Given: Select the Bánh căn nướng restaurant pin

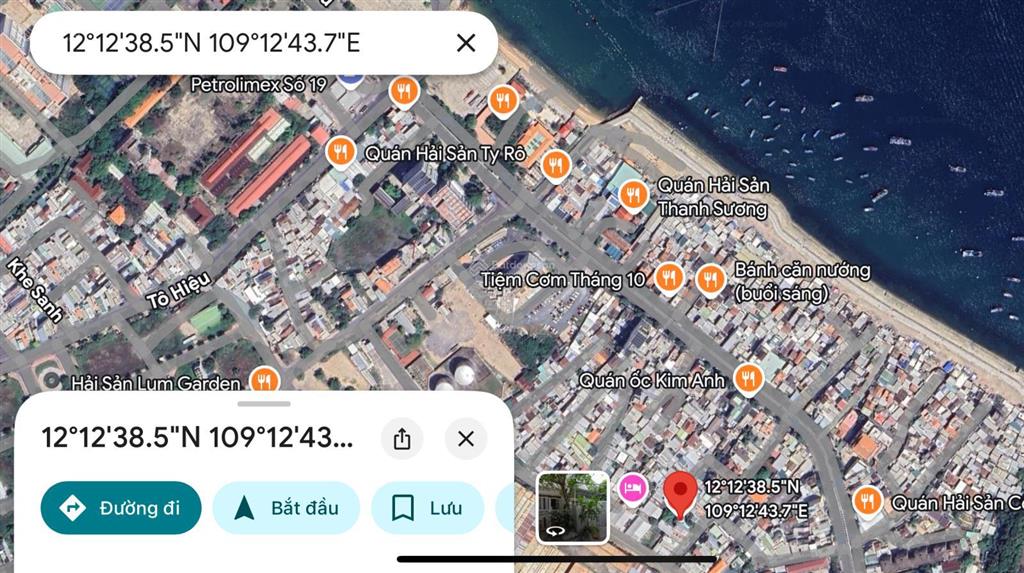Looking at the screenshot, I should pyautogui.click(x=711, y=279).
